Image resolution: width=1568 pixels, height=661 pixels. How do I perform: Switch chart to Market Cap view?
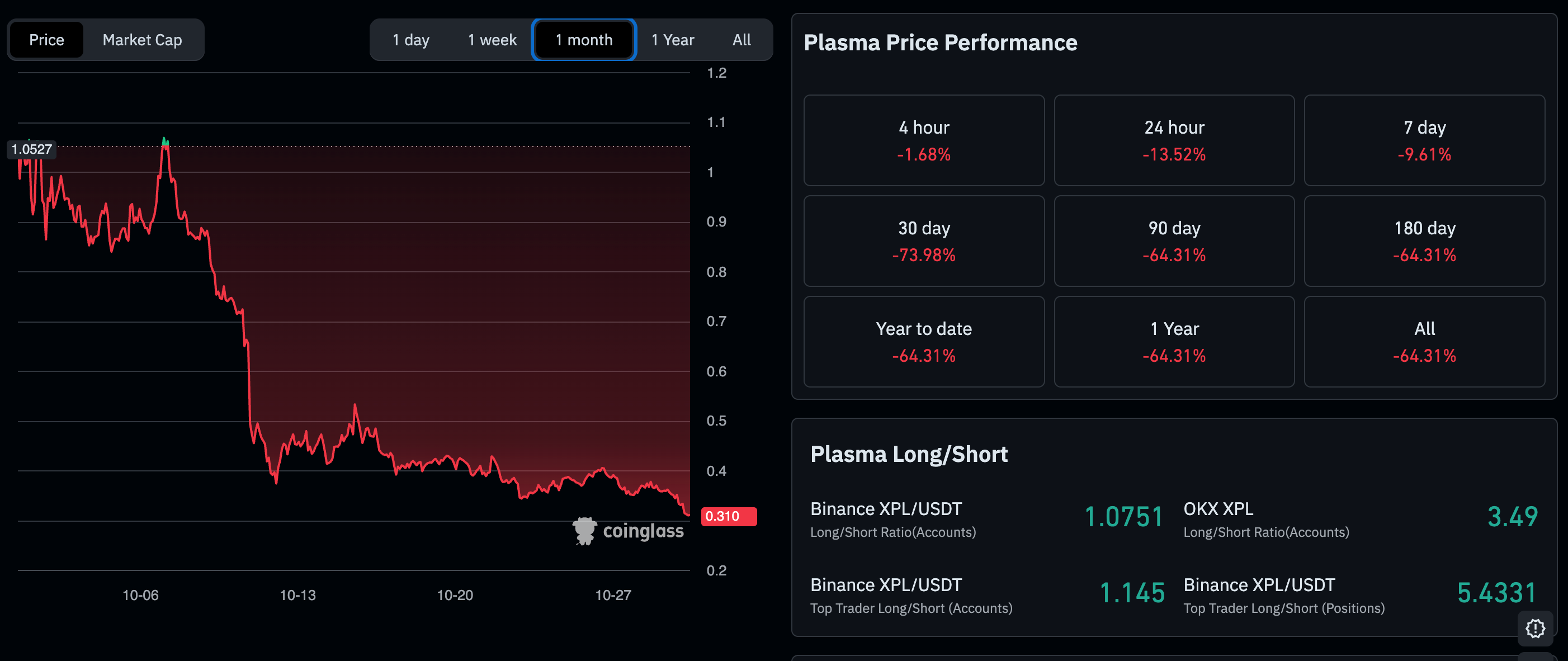(142, 40)
